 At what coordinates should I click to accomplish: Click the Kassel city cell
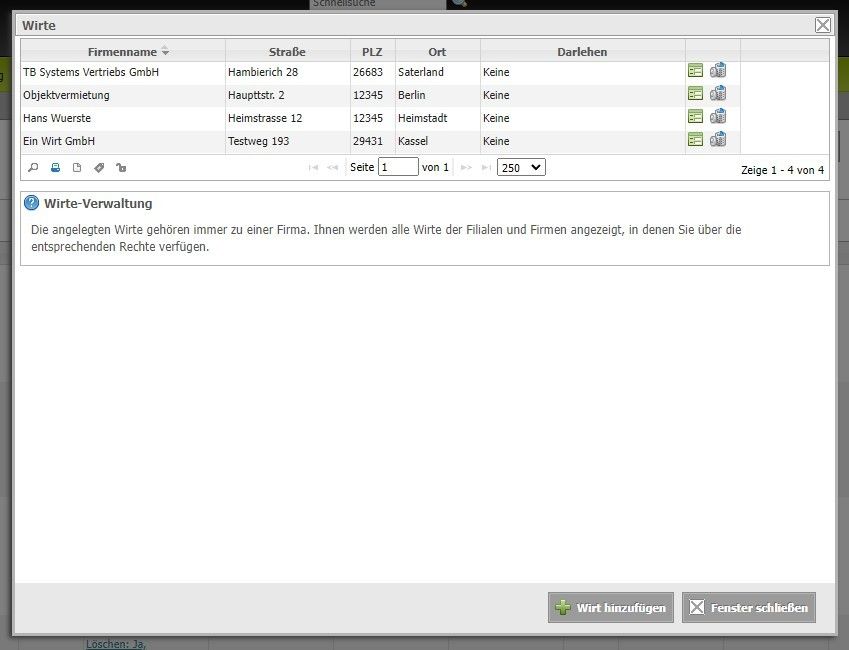(438, 141)
